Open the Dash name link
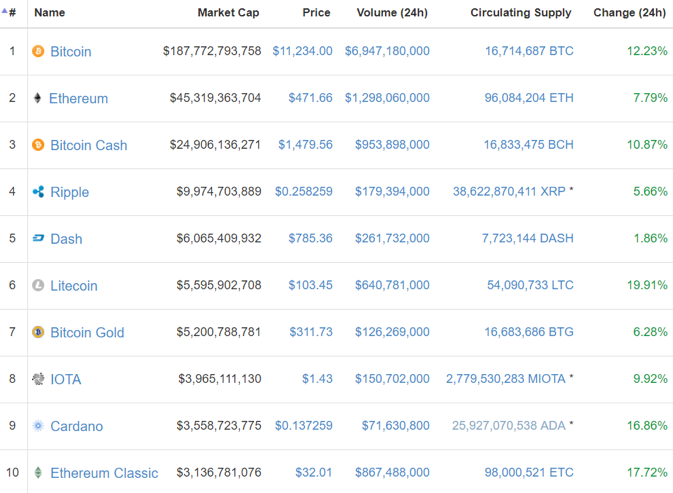 point(66,239)
